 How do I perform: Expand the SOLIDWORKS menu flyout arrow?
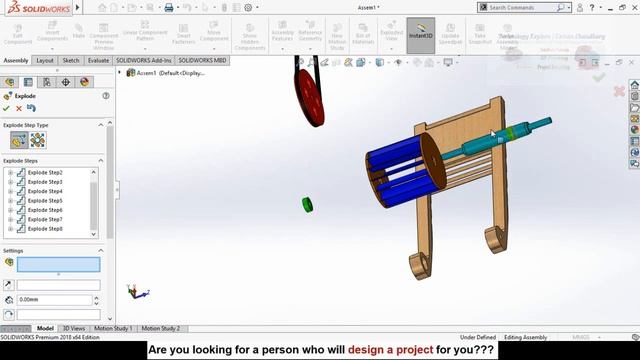pos(77,7)
